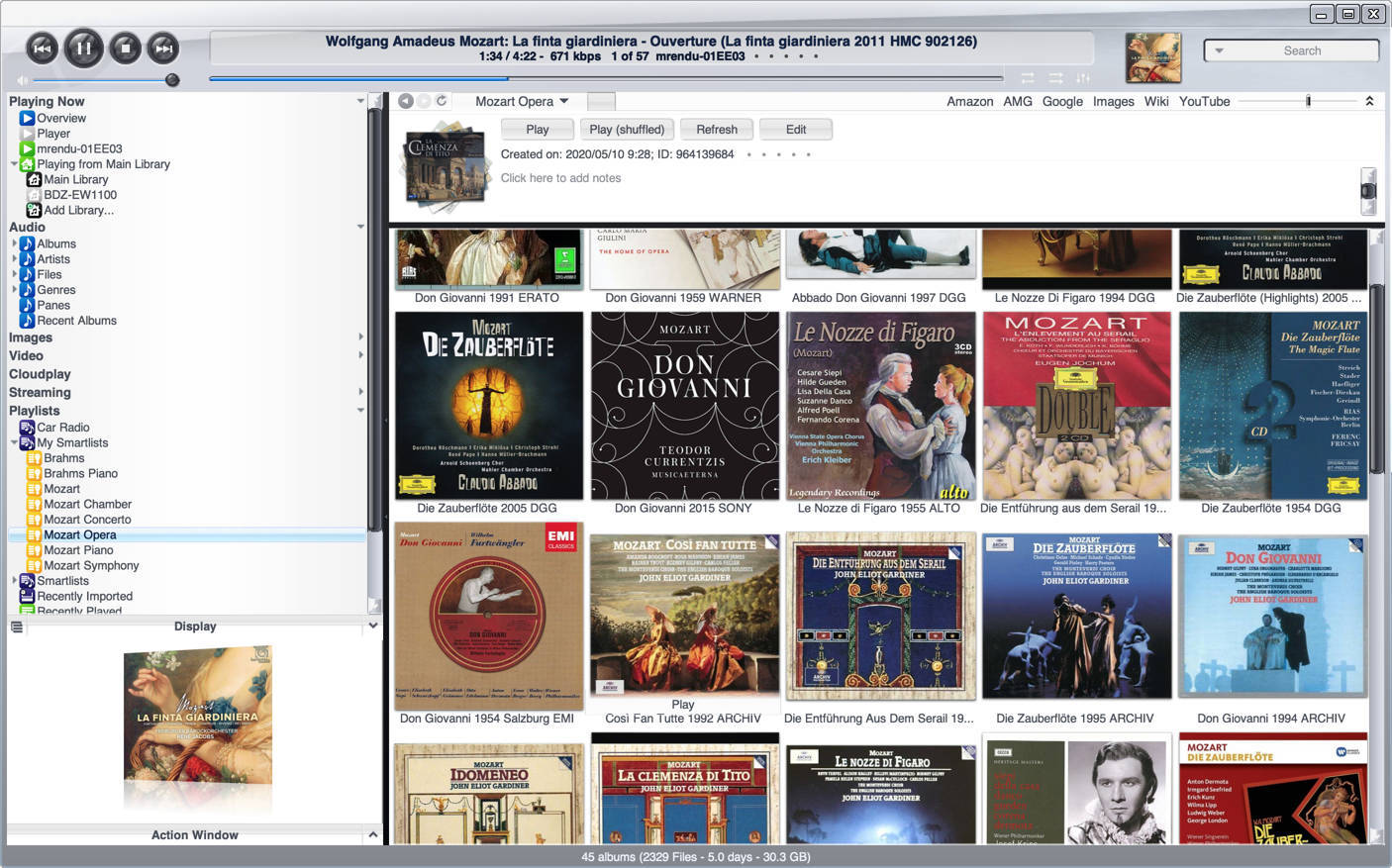Expand the Streaming section

[360, 392]
